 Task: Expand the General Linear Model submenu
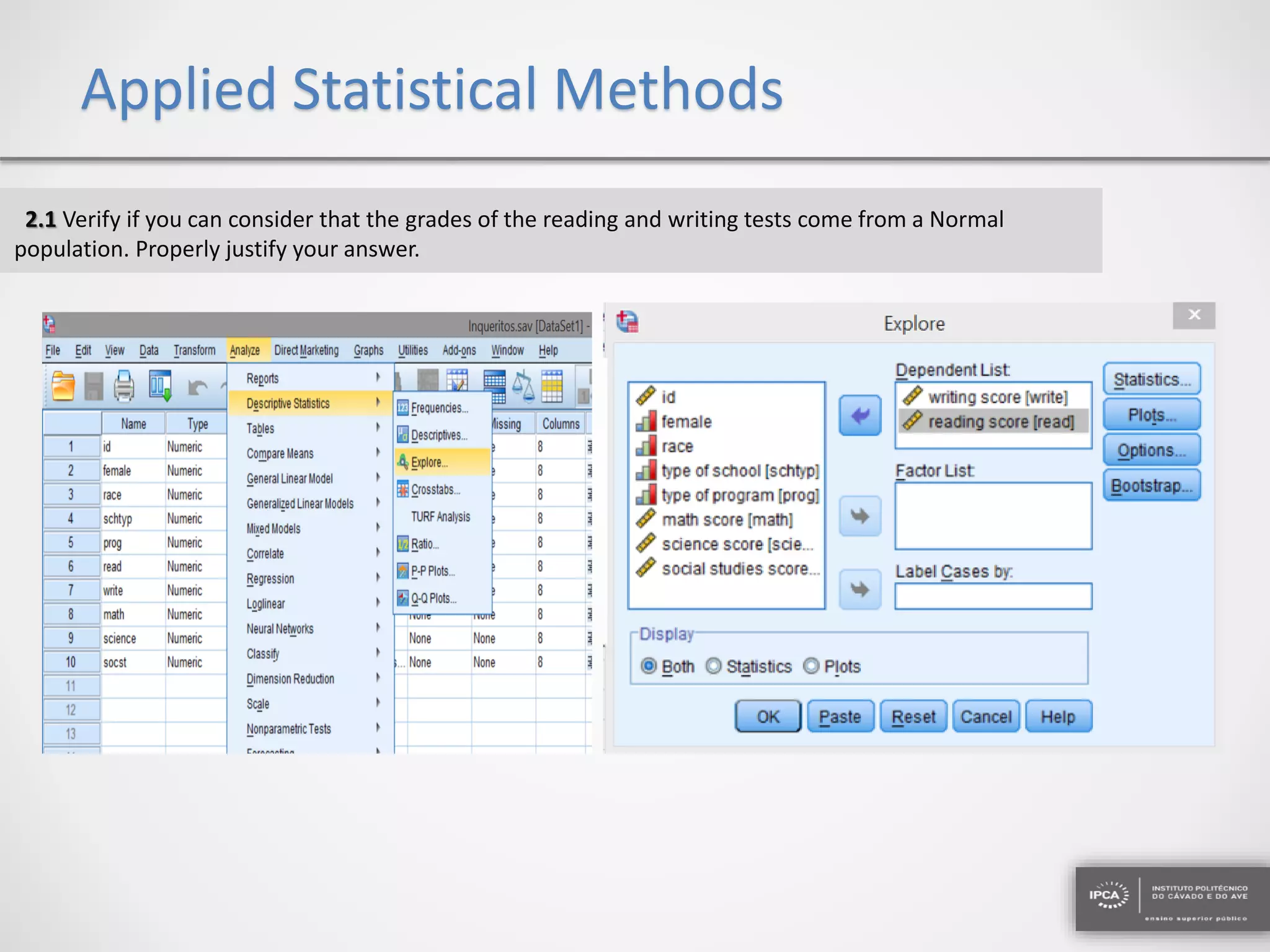coord(310,478)
